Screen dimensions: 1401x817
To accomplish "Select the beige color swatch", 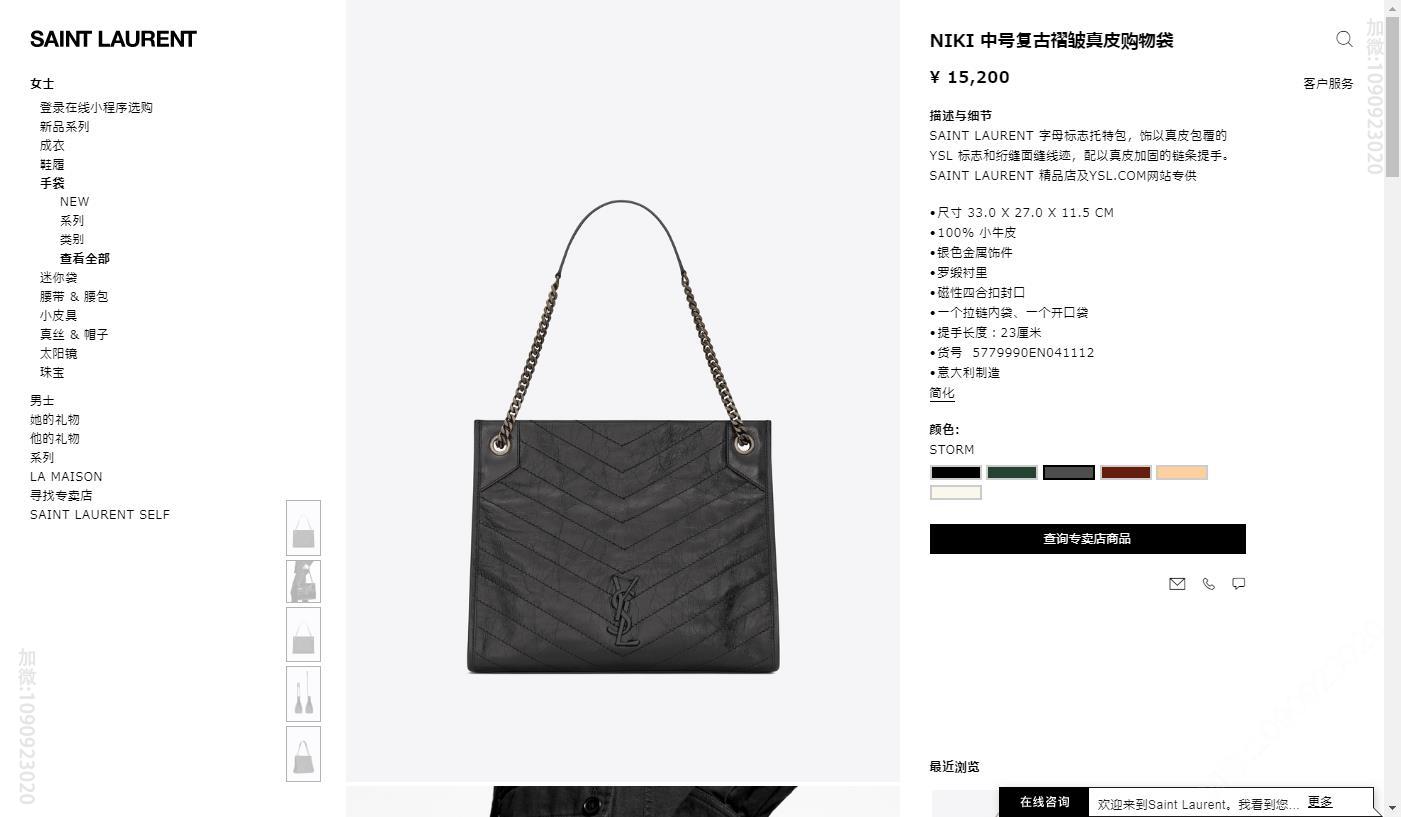I will coord(1181,473).
